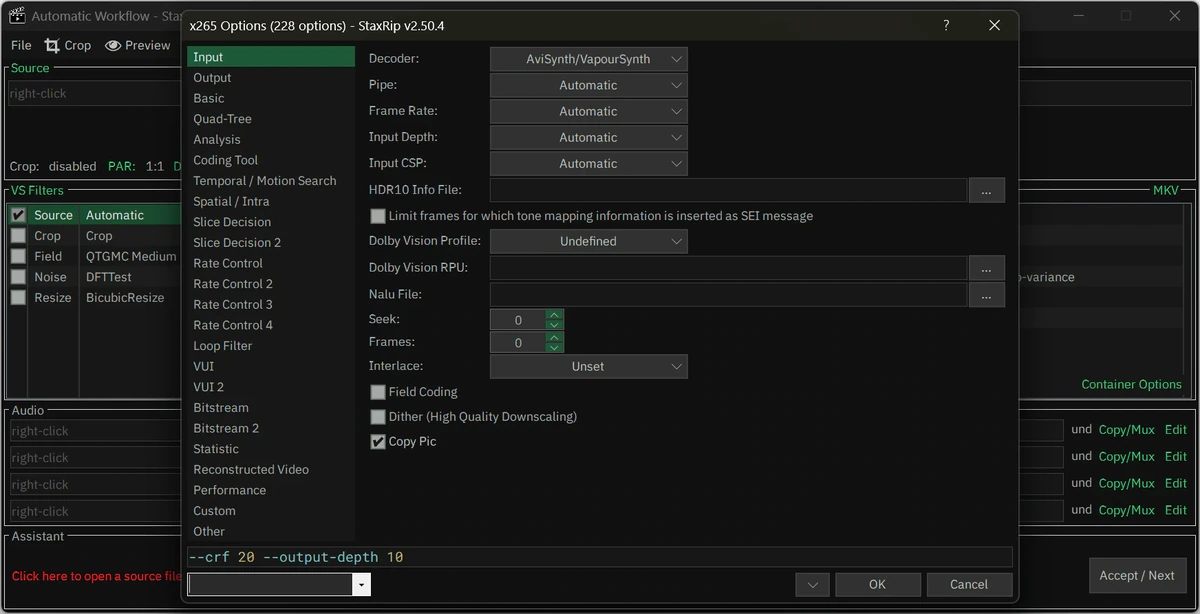1200x614 pixels.
Task: Click the command line text field
Action: [600, 557]
